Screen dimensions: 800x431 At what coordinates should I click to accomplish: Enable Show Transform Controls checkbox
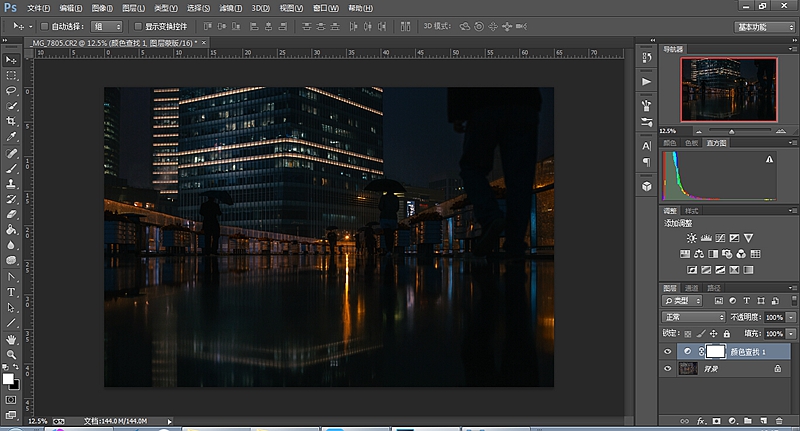(138, 26)
